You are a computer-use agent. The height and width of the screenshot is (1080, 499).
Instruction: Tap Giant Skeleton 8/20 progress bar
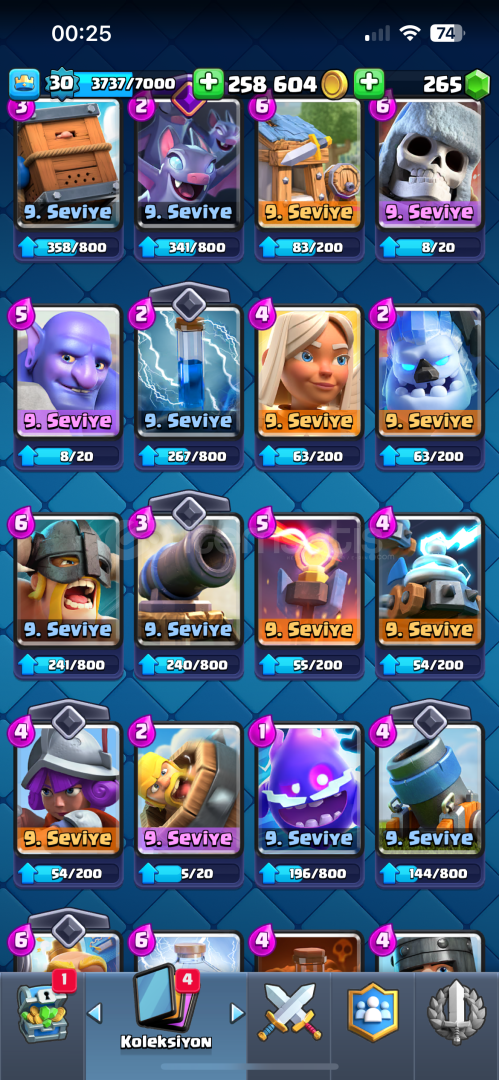click(429, 247)
